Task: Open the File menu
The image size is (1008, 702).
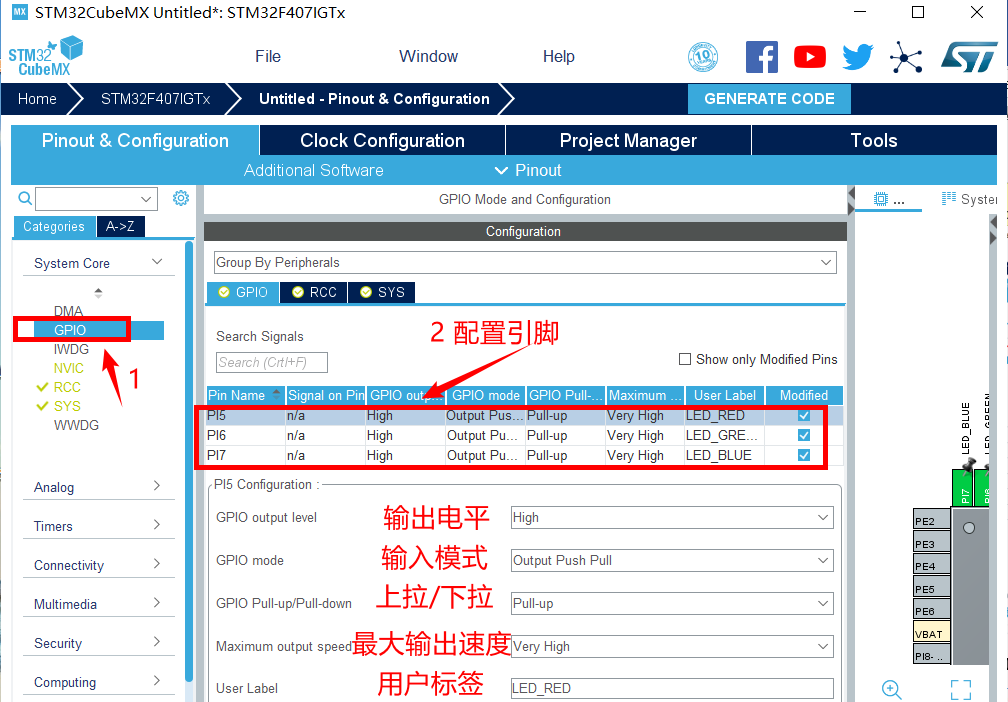Action: (268, 56)
